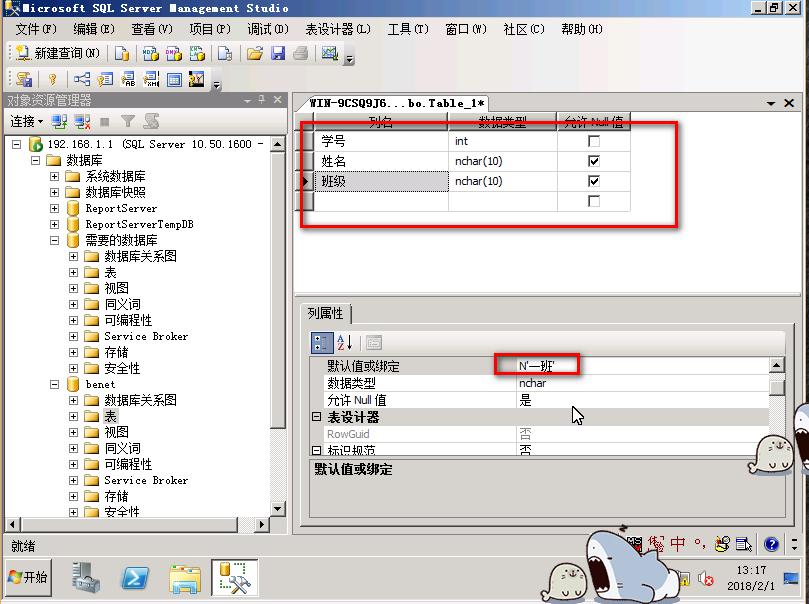The height and width of the screenshot is (604, 809).
Task: Disconnect the server in Object Explorer
Action: [82, 120]
